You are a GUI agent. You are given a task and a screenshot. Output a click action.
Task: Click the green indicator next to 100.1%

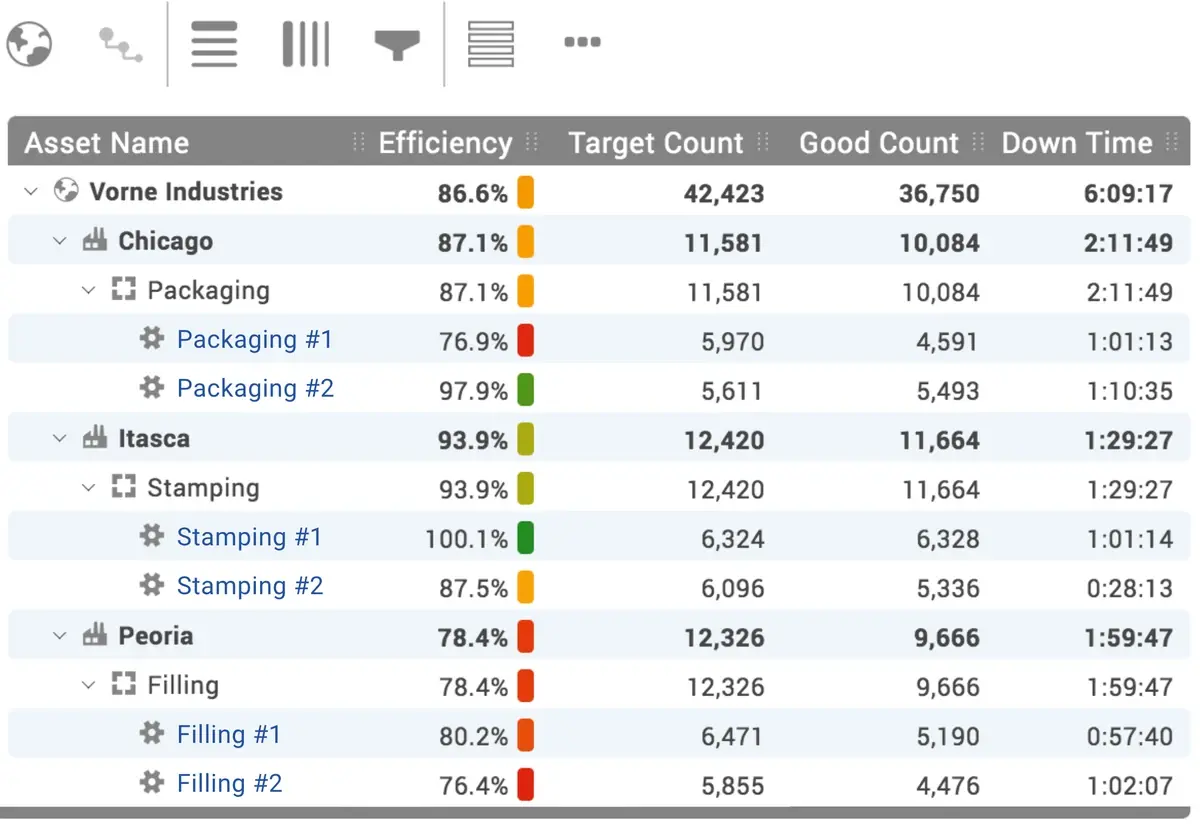pyautogui.click(x=525, y=538)
